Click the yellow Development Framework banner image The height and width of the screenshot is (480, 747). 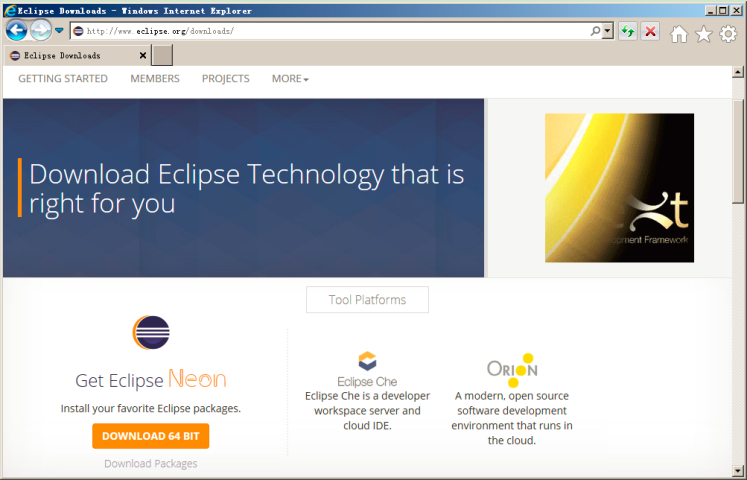click(619, 188)
